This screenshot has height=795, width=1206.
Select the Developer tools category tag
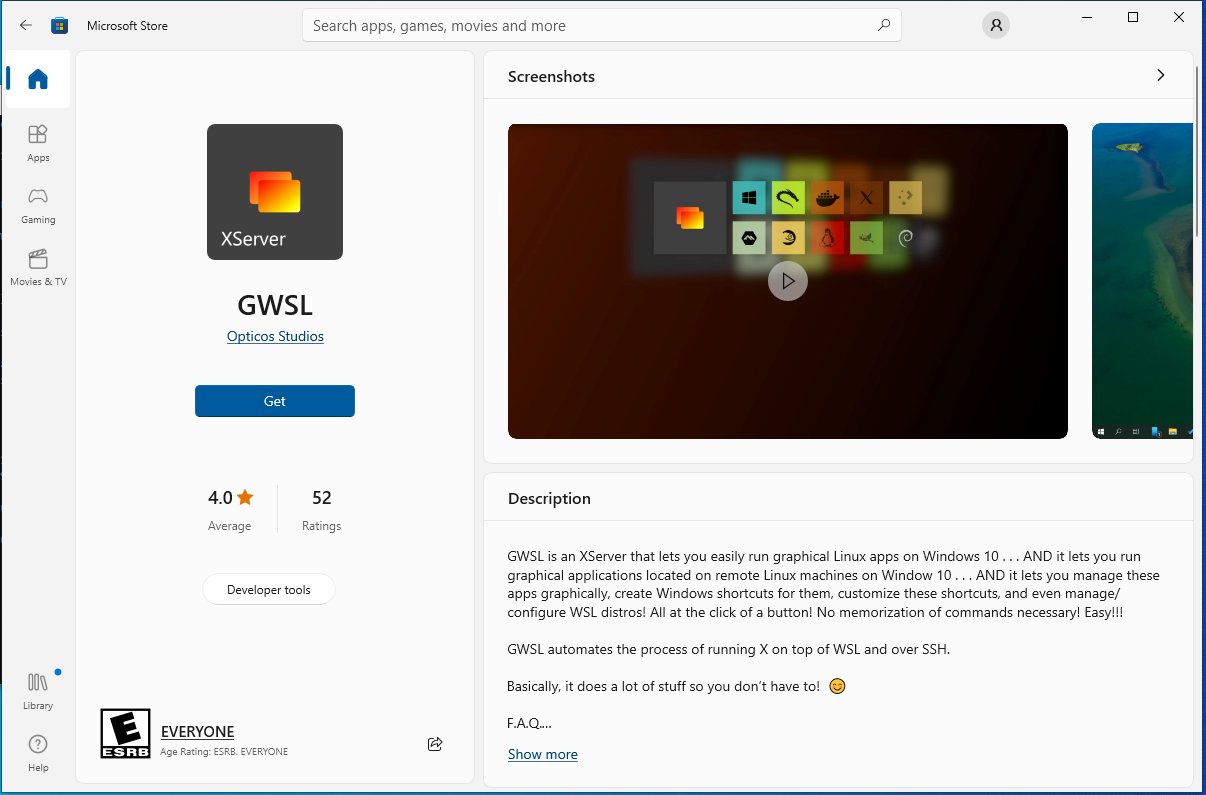[268, 590]
